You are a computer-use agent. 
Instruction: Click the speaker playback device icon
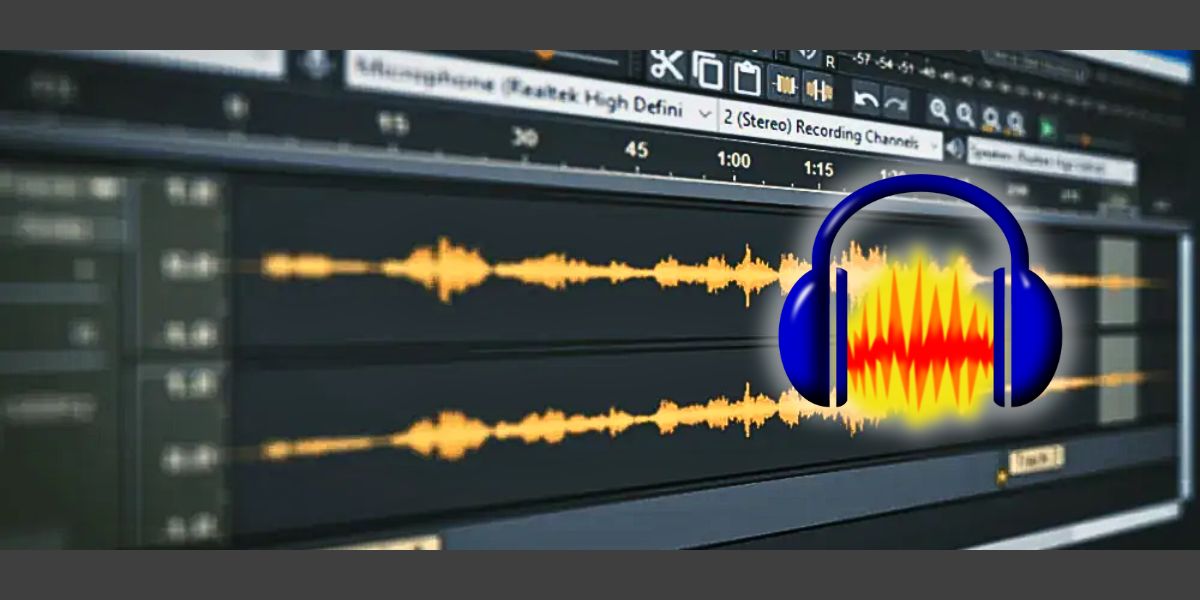tap(955, 149)
